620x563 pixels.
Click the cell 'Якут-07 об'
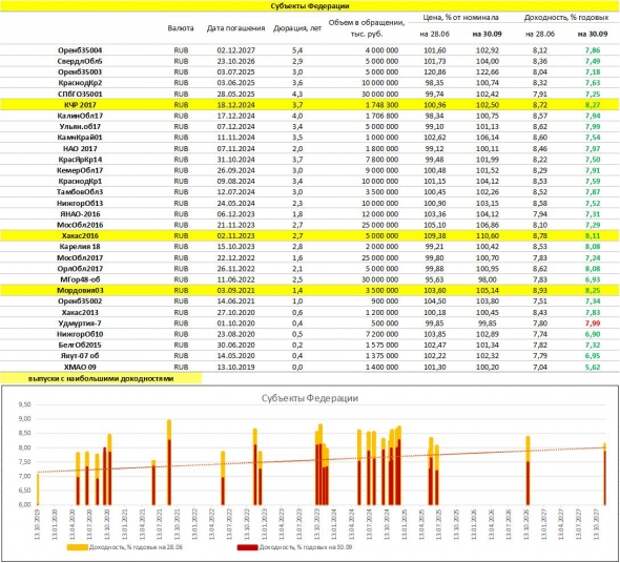[80, 355]
